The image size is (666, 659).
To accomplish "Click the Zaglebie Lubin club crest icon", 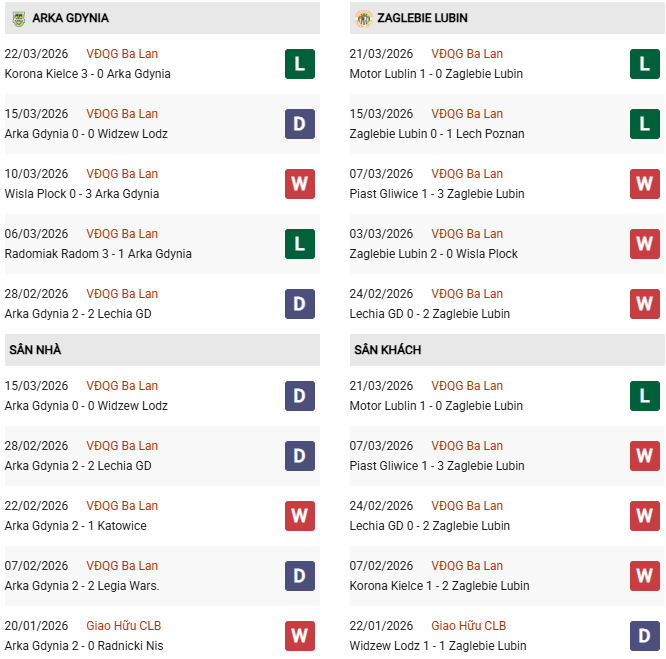I will tap(363, 18).
